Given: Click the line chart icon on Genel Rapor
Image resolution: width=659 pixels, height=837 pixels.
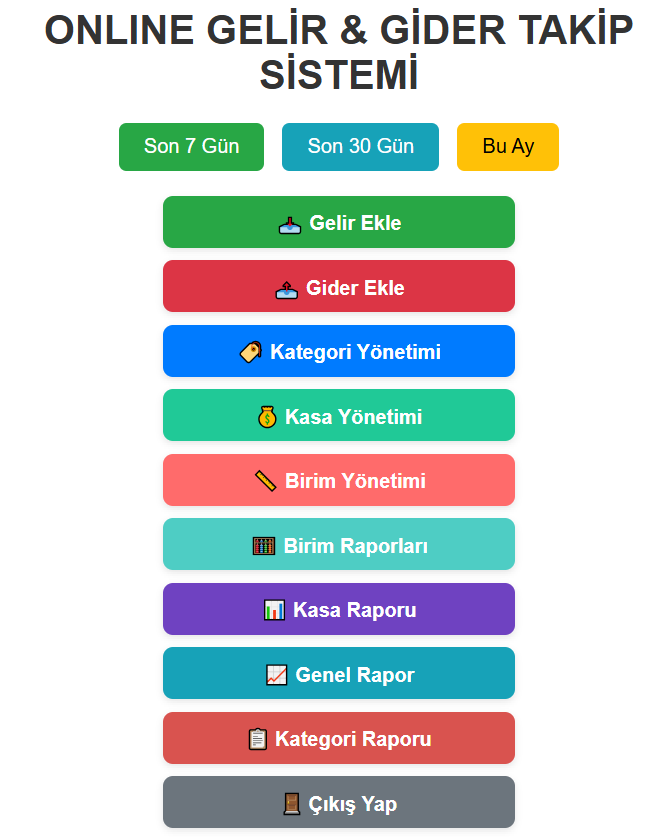Looking at the screenshot, I should pyautogui.click(x=277, y=675).
